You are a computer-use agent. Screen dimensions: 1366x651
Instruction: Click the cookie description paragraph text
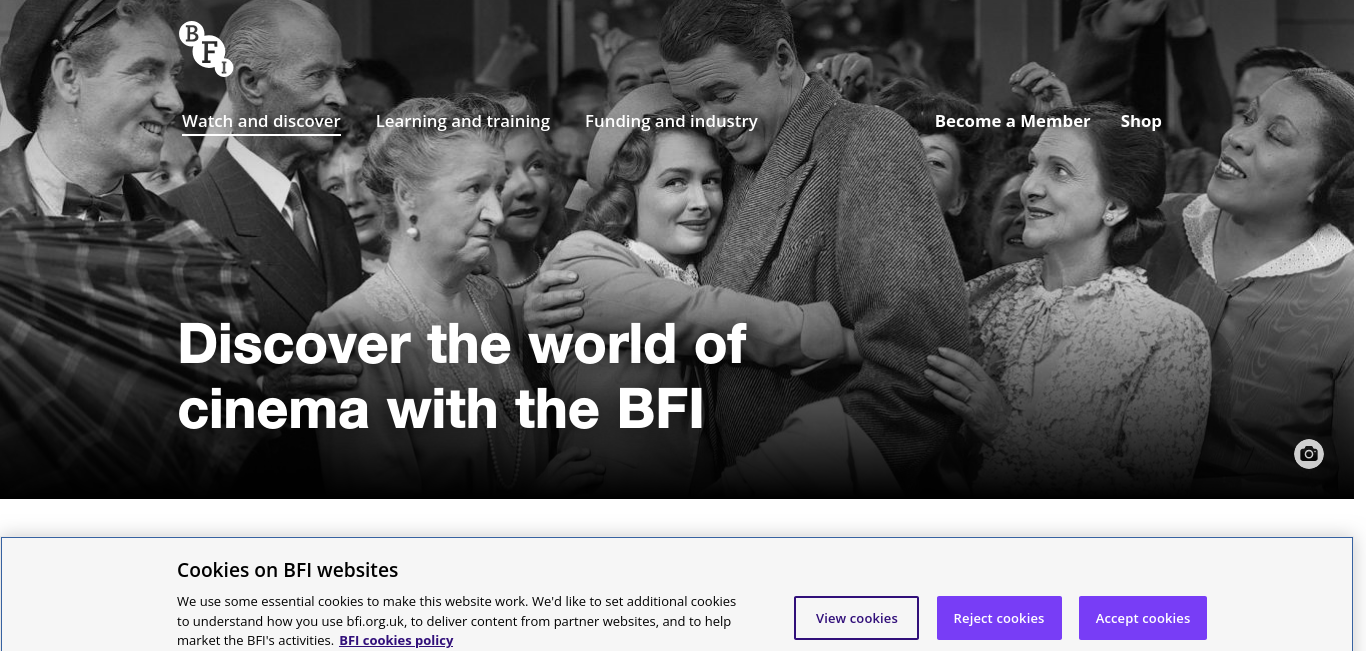tap(457, 620)
